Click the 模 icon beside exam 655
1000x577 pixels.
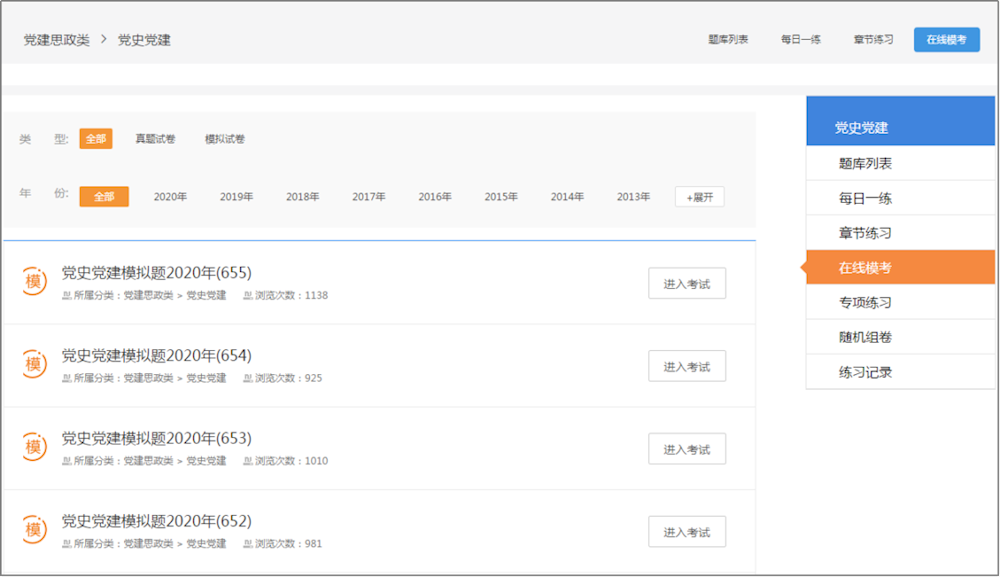click(34, 283)
